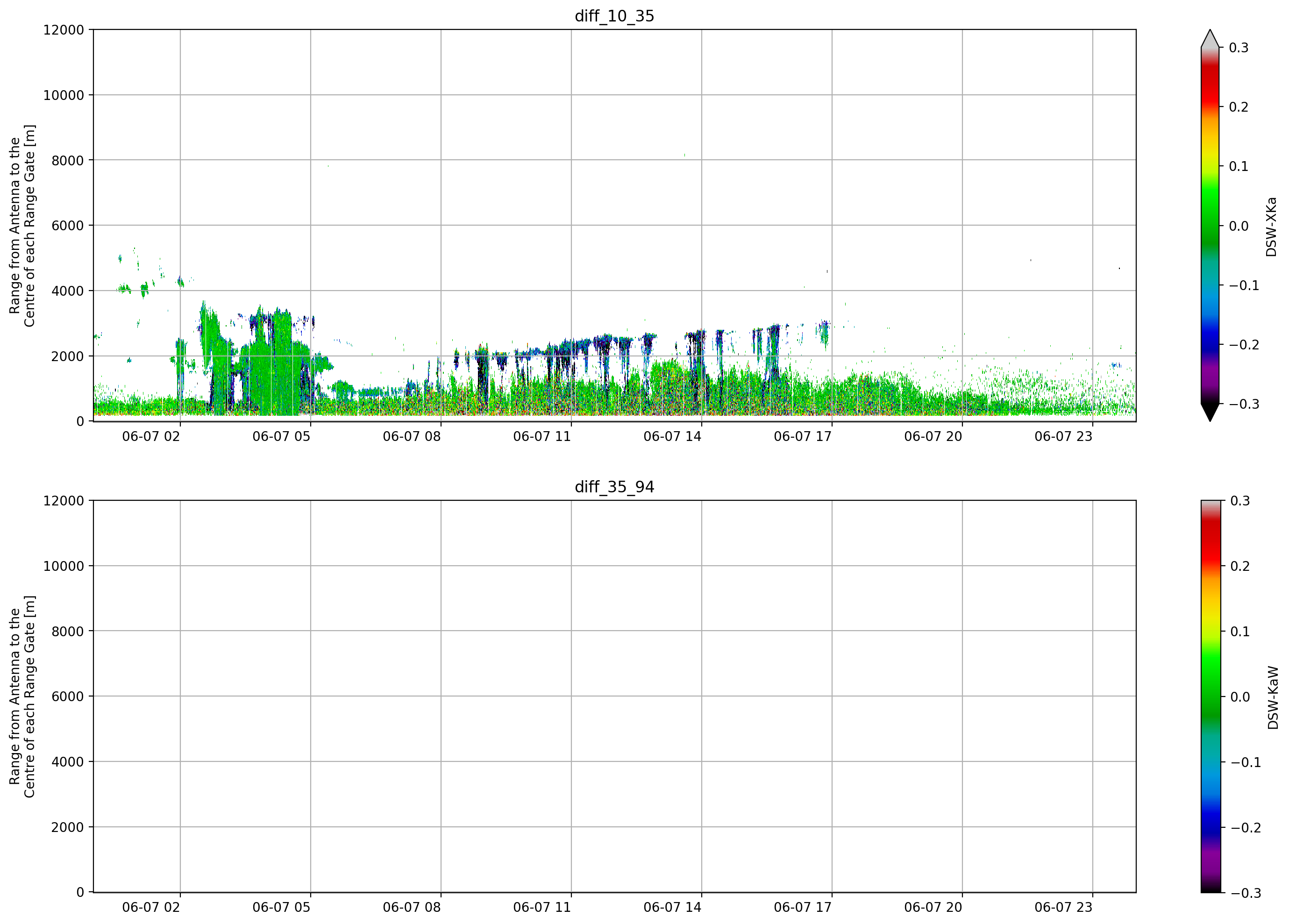Click the diff_35_94 plot title
The height and width of the screenshot is (924, 1289).
click(614, 487)
